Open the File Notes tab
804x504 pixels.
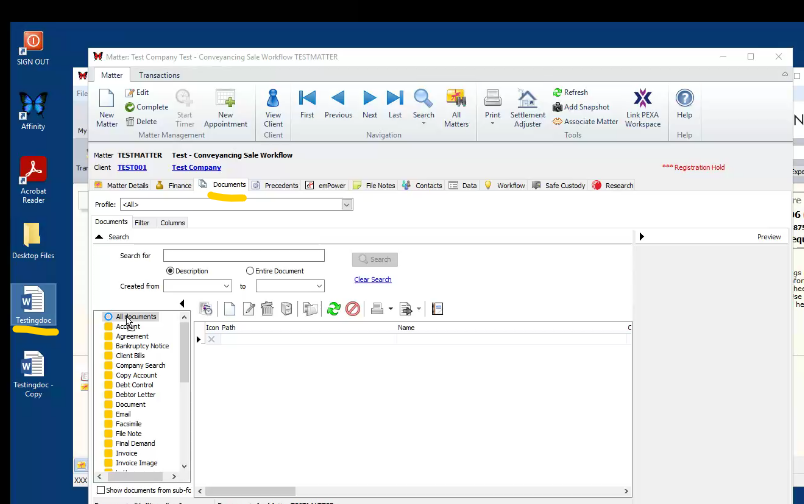tap(374, 185)
